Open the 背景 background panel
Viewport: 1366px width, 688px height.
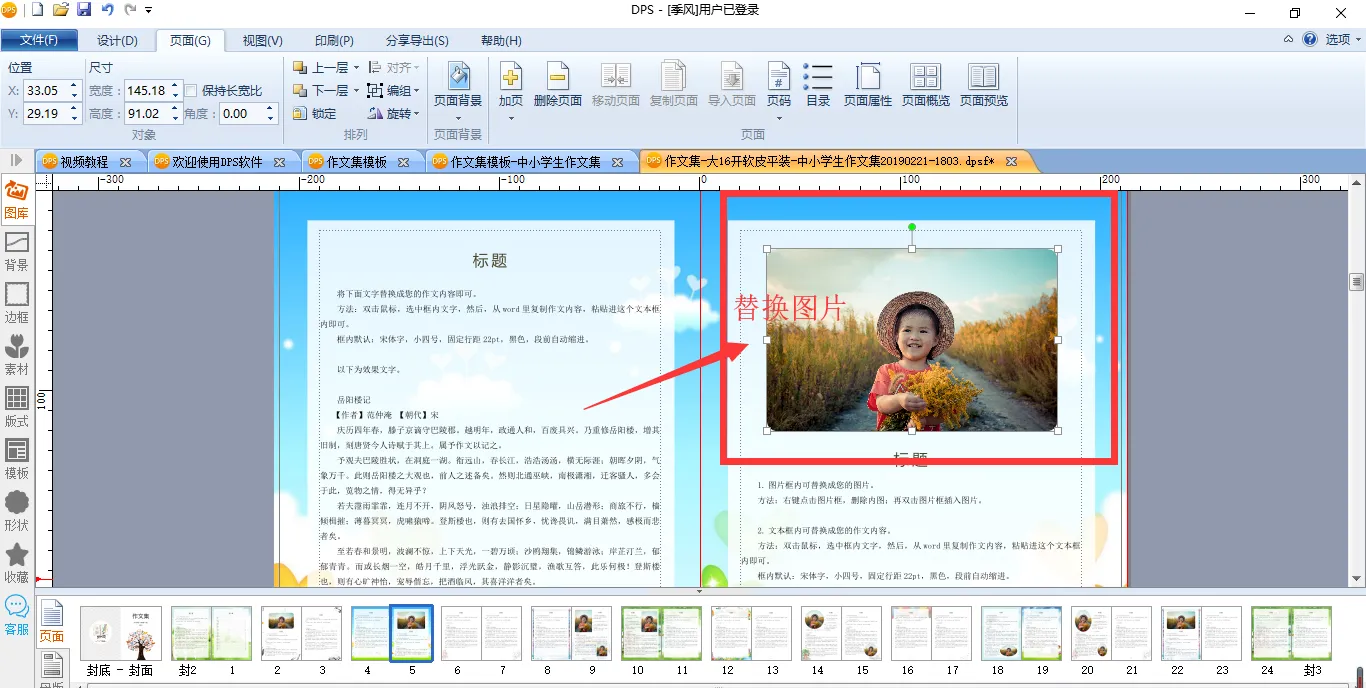click(16, 251)
